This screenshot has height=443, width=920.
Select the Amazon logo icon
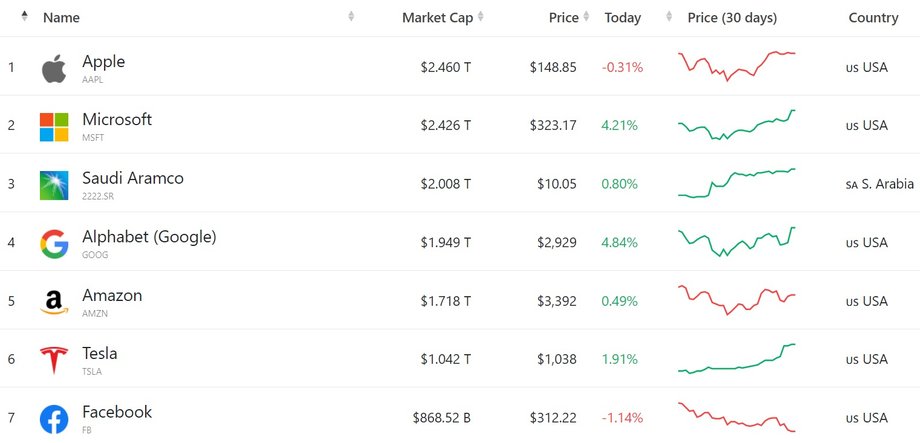point(54,302)
